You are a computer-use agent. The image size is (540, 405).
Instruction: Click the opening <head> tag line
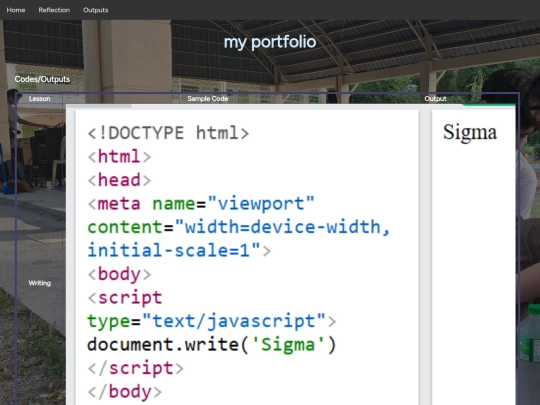click(119, 180)
